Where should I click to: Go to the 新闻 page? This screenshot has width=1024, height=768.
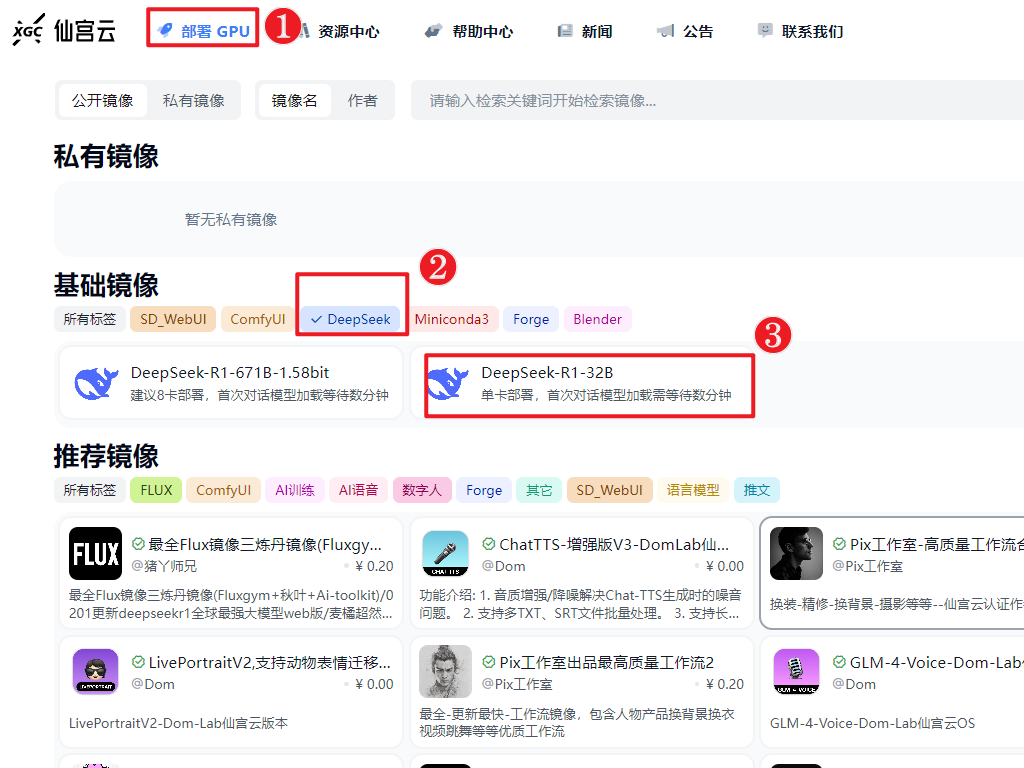(597, 31)
